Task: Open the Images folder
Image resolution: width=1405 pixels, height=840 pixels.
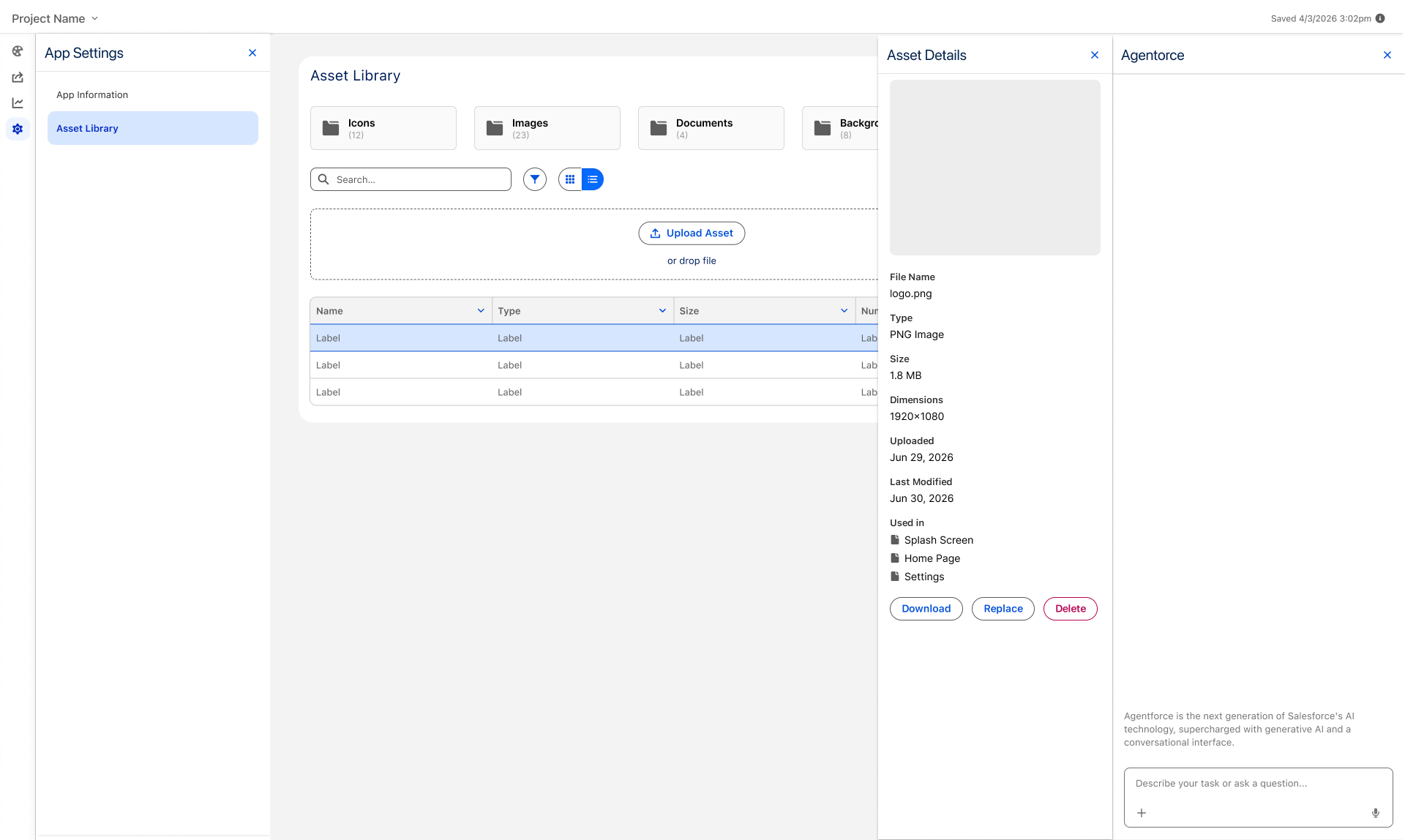Action: click(x=547, y=128)
